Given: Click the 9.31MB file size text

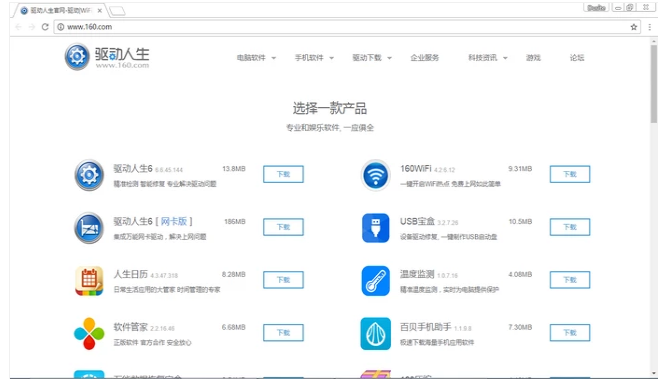Looking at the screenshot, I should [520, 169].
